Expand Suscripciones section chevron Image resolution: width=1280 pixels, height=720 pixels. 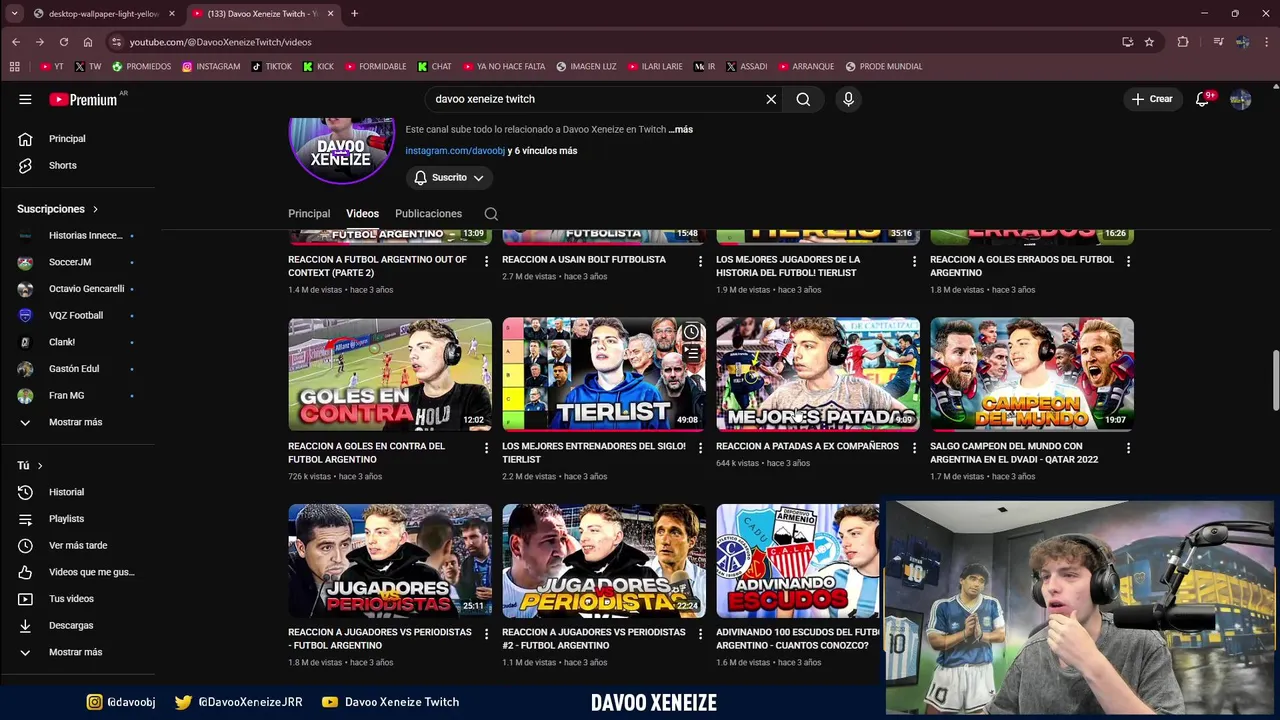tap(95, 209)
